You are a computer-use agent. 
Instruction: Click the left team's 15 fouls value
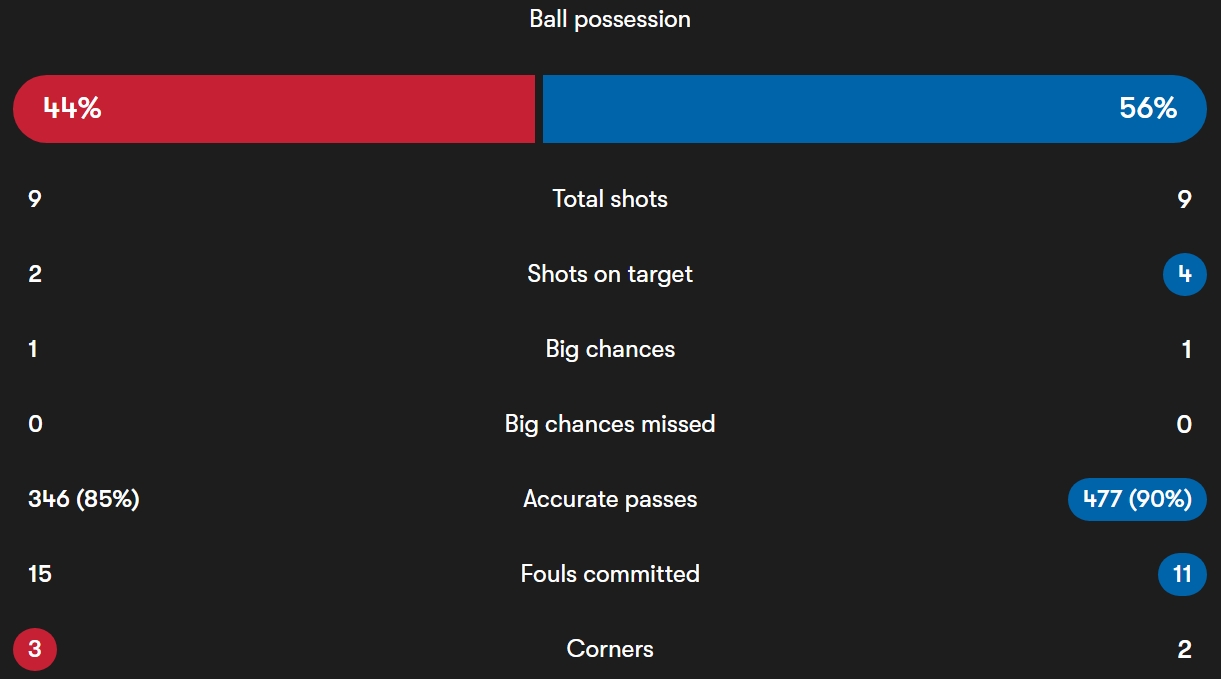(40, 574)
